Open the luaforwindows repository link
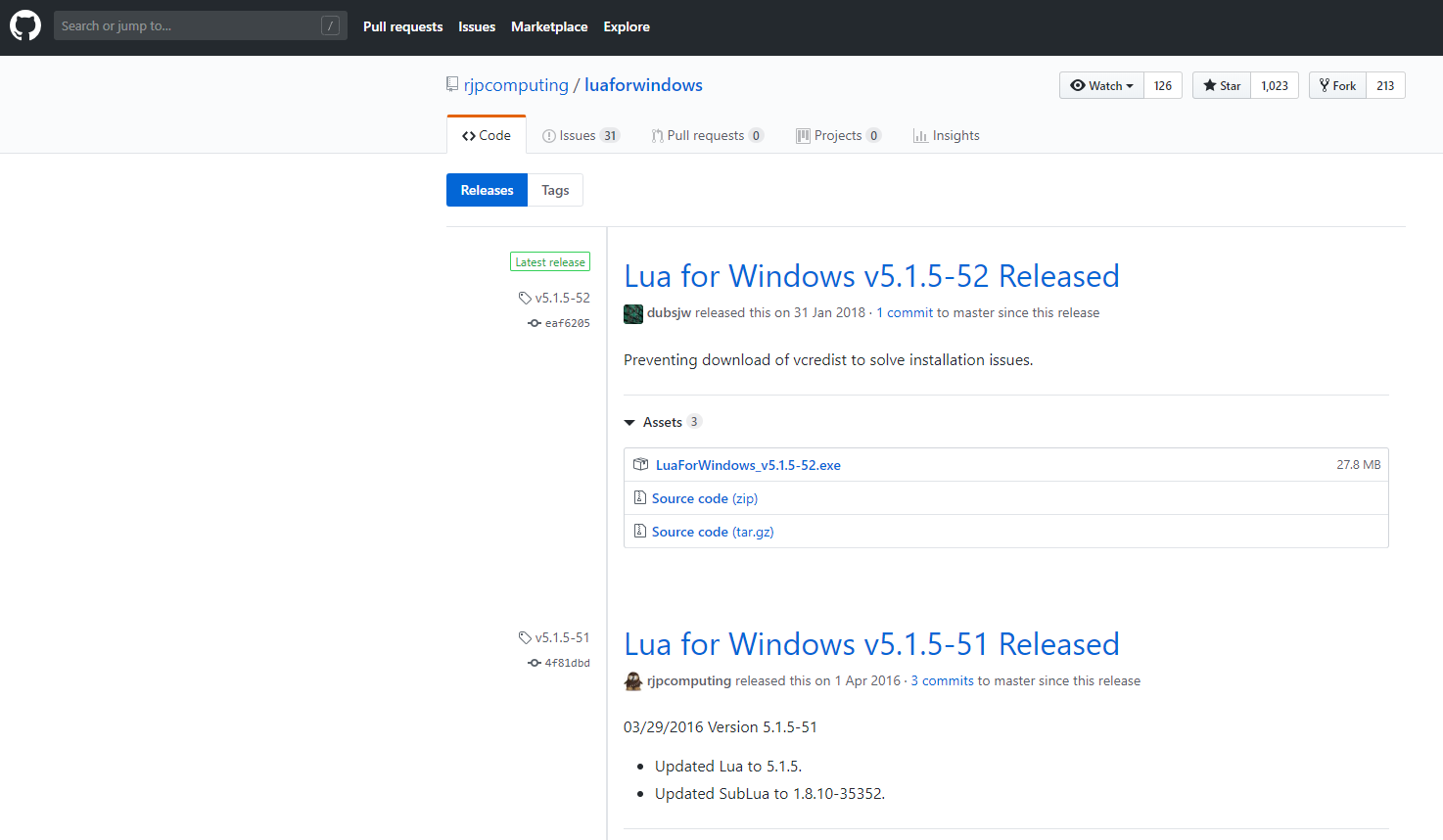 pos(643,85)
